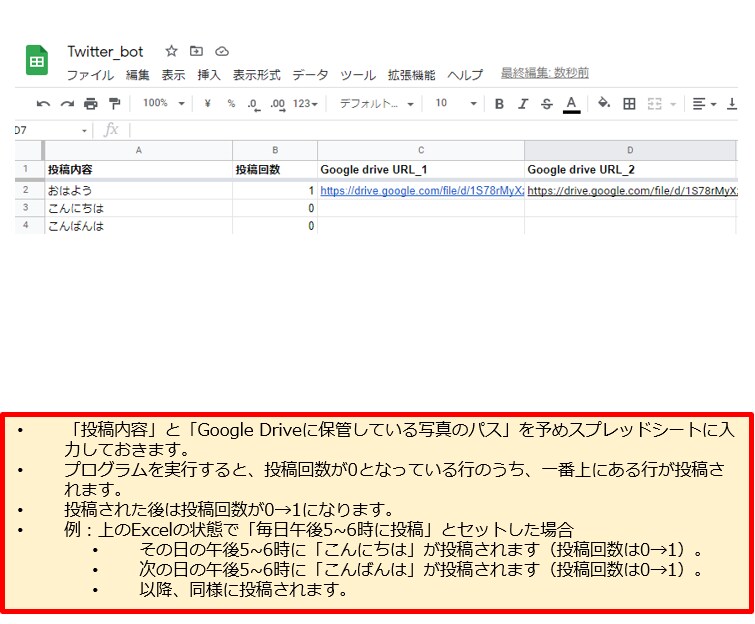Click into the formula bar
Image resolution: width=755 pixels, height=624 pixels.
[433, 130]
